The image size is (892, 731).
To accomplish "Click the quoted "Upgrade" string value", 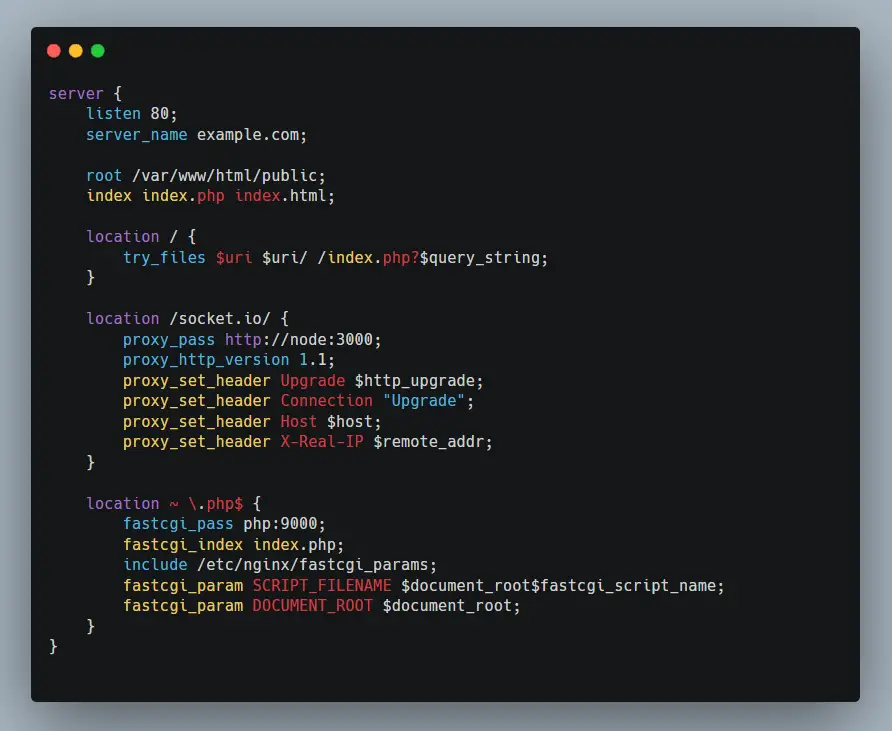I will 423,400.
